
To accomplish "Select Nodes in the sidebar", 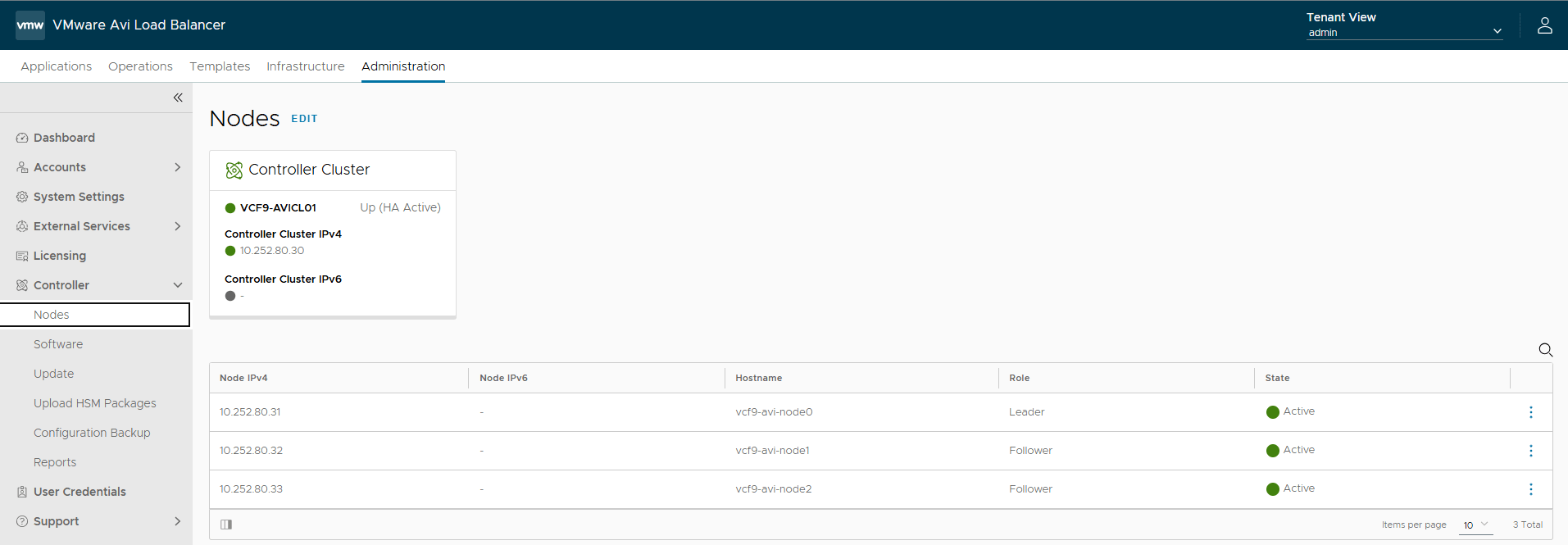I will pyautogui.click(x=95, y=315).
